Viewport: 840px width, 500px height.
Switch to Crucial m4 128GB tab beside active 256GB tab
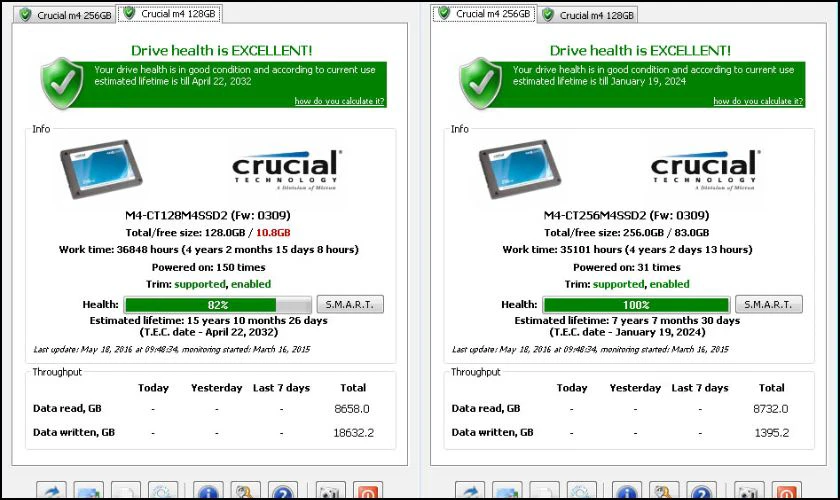(588, 15)
